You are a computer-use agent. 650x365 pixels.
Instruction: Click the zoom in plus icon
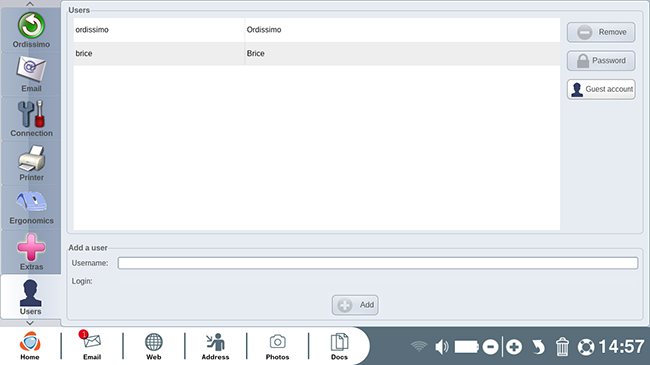514,347
